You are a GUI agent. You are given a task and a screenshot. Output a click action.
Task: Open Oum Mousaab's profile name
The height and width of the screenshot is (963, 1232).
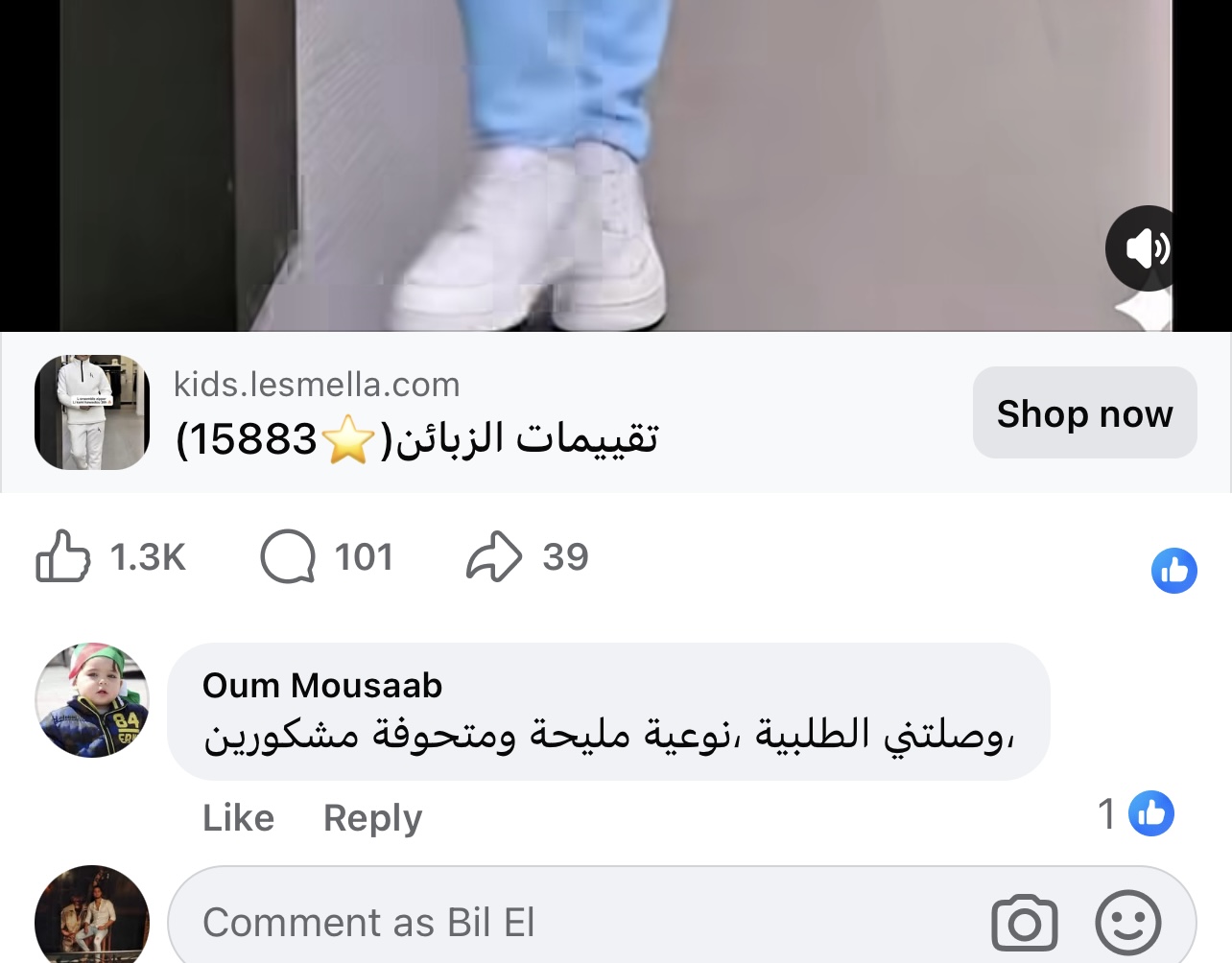tap(322, 686)
